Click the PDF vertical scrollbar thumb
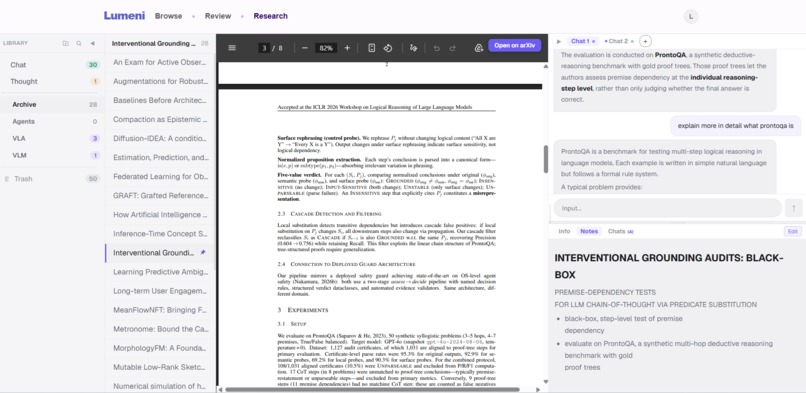 [x=545, y=159]
